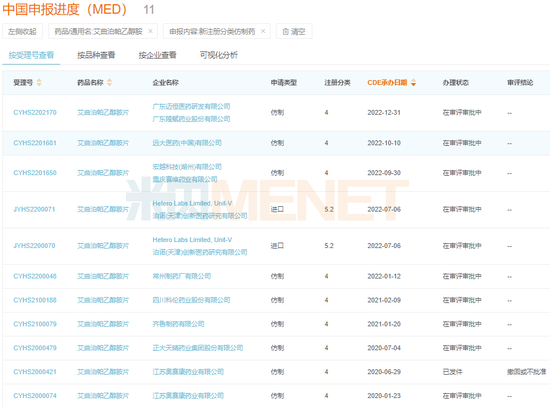
Task: Open acceptance number CYHS2202170
Action: (35, 113)
